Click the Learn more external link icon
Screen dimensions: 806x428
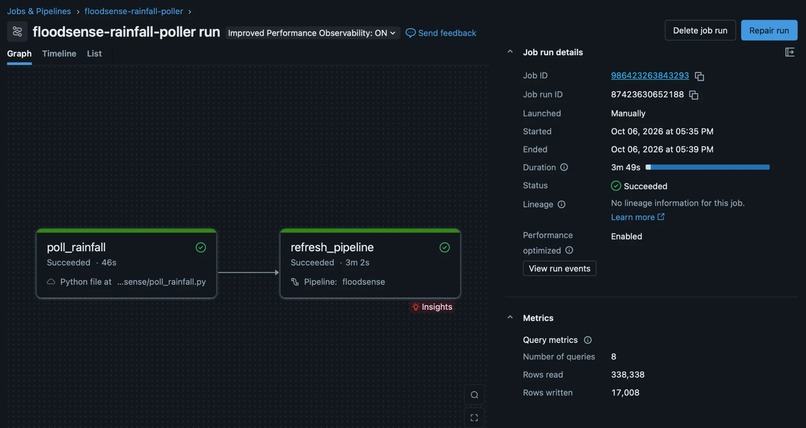[x=661, y=217]
